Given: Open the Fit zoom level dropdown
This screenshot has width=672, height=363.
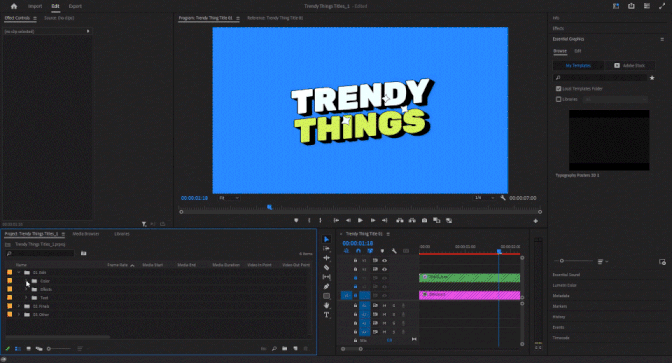Looking at the screenshot, I should pos(229,198).
